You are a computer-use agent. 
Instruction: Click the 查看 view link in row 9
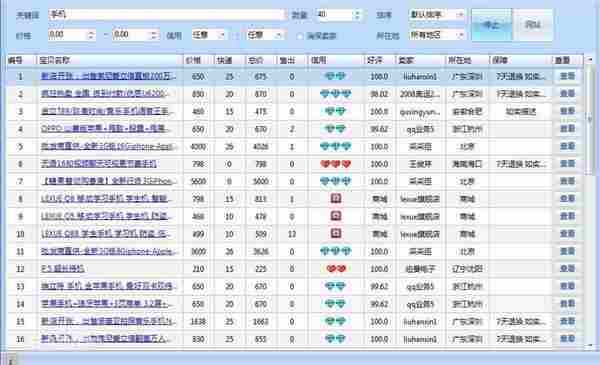pyautogui.click(x=567, y=216)
